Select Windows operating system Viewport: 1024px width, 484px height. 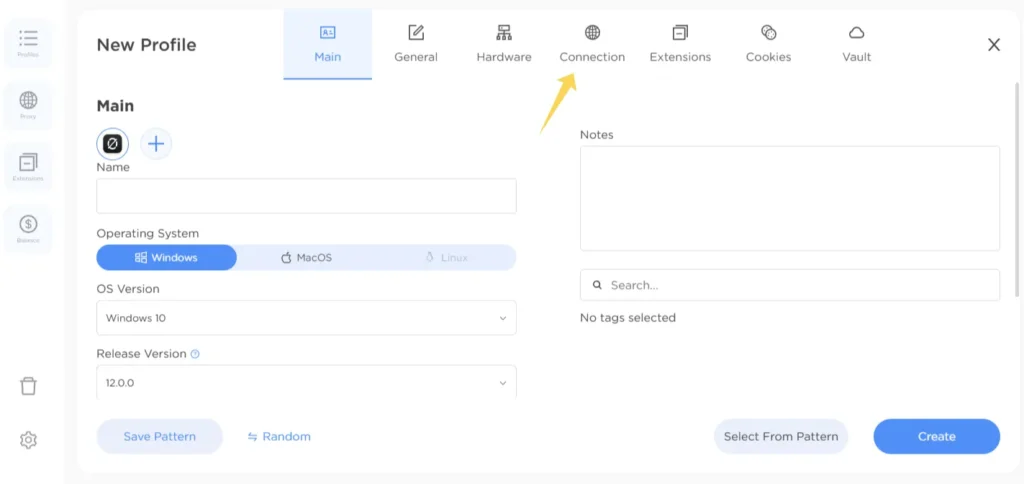[x=167, y=257]
